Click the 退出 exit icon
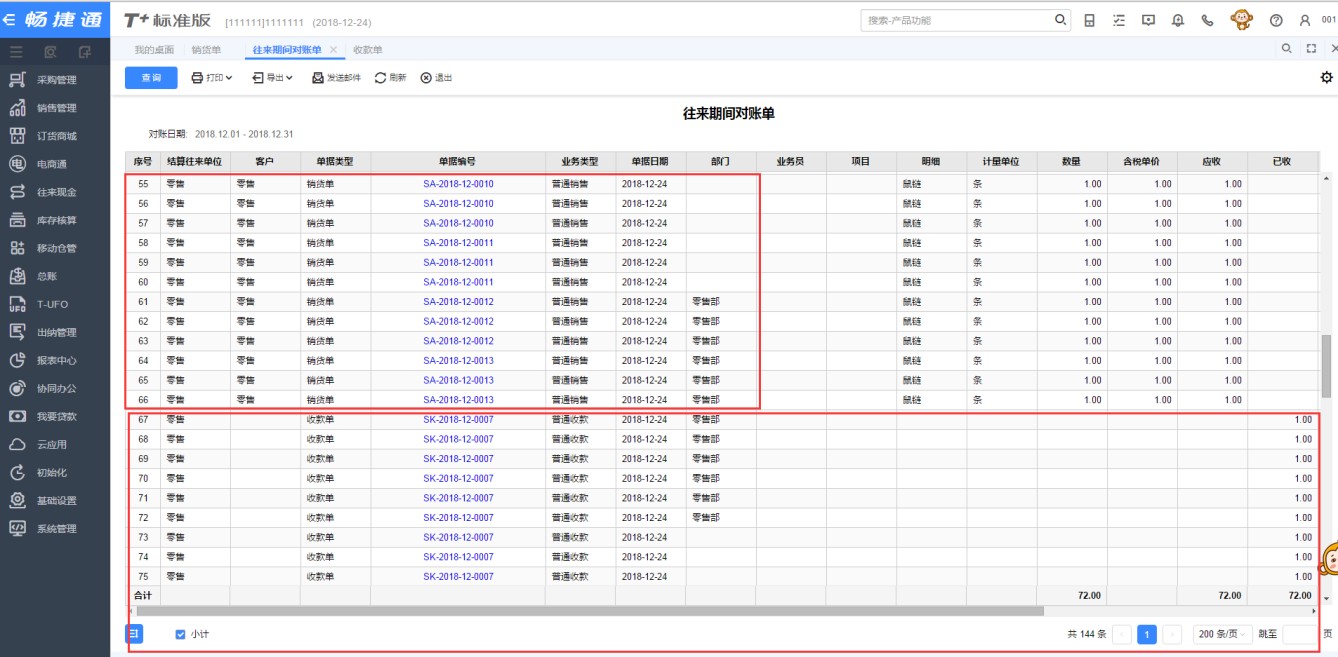The image size is (1338, 657). click(436, 78)
